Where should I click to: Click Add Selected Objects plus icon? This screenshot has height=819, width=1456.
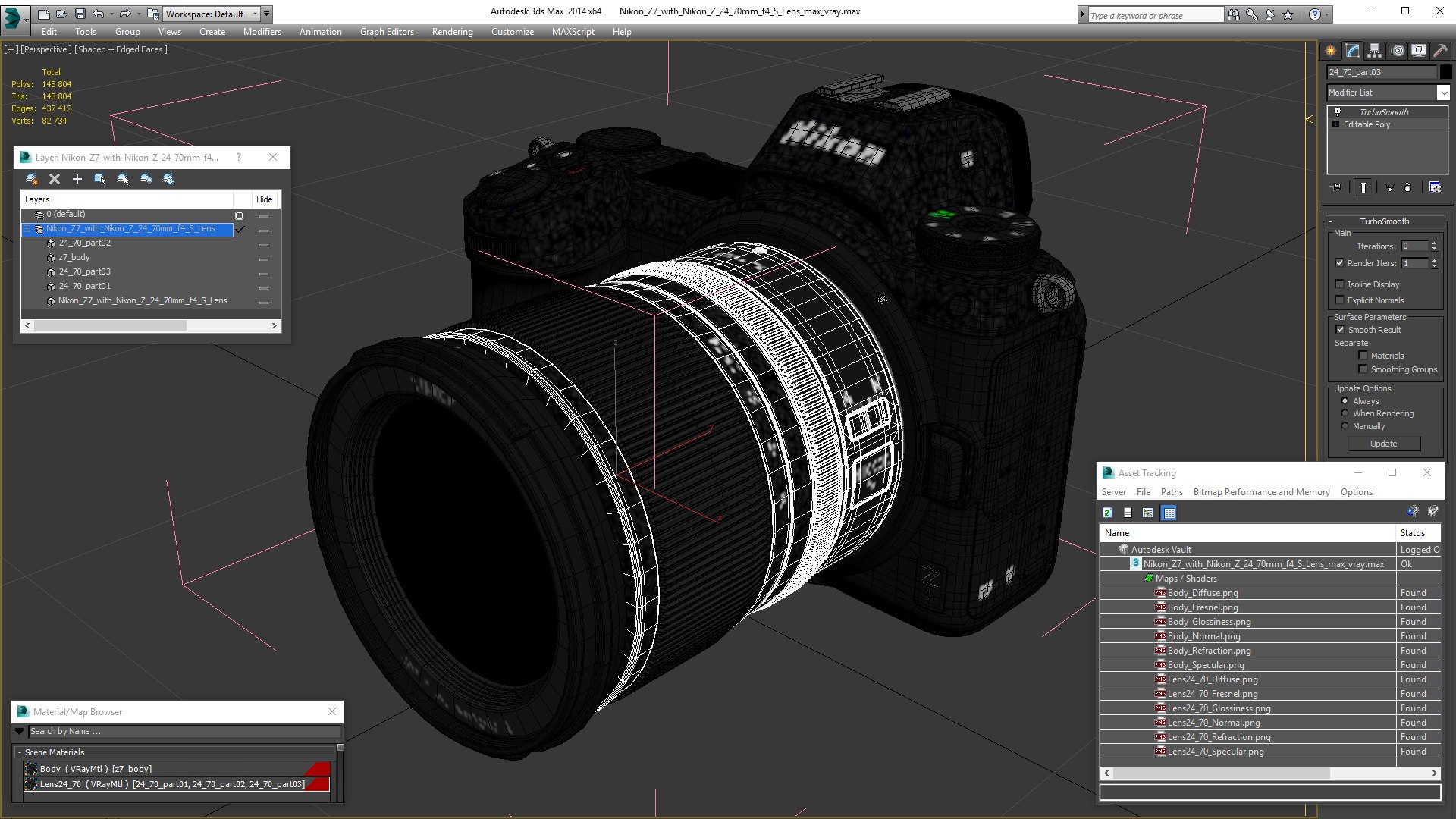tap(77, 179)
